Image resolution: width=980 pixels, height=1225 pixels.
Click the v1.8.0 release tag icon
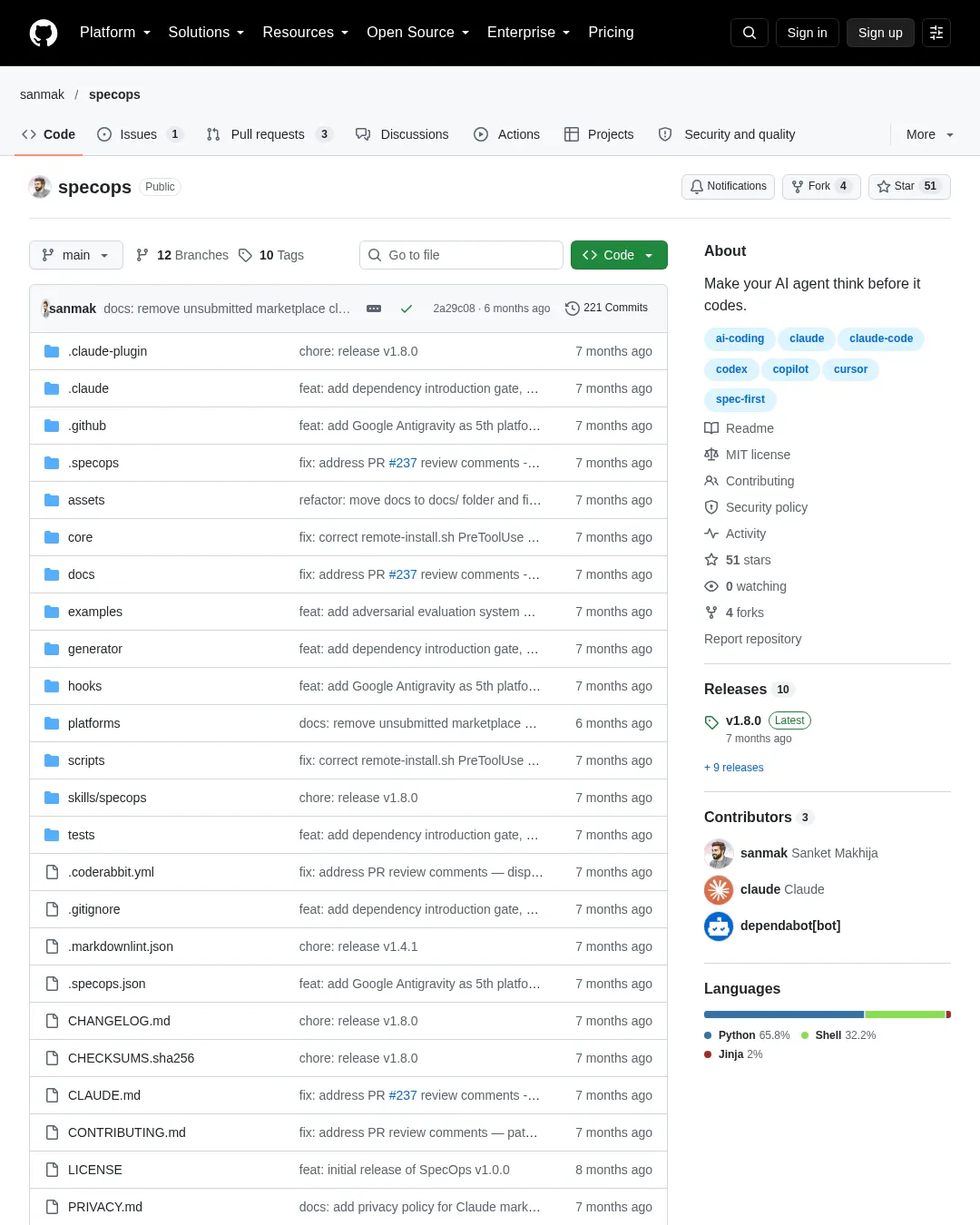coord(711,722)
